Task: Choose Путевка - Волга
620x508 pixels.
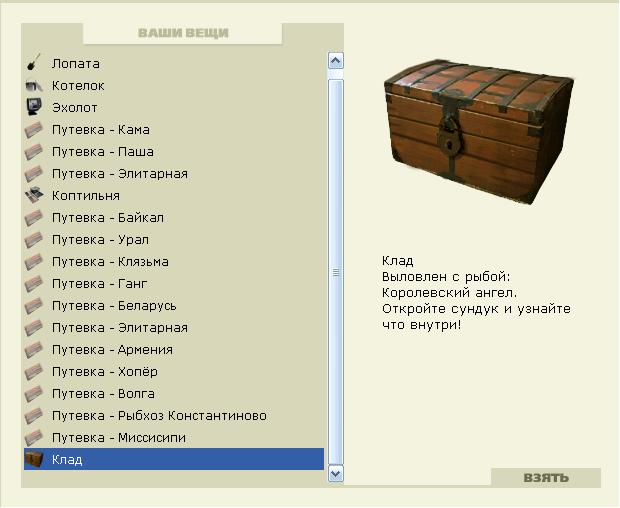Action: click(x=174, y=394)
